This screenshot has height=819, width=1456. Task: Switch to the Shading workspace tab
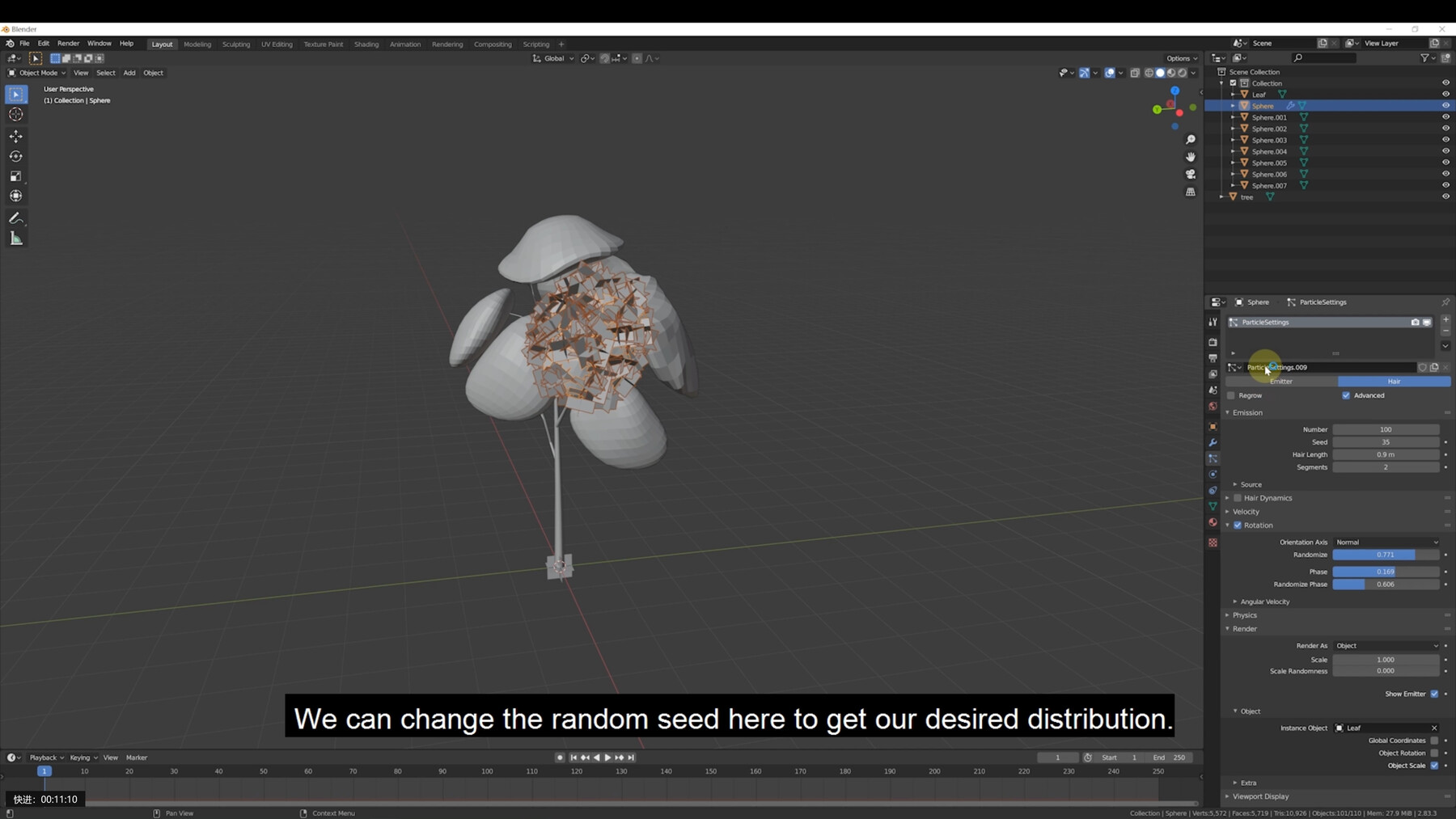pos(366,44)
